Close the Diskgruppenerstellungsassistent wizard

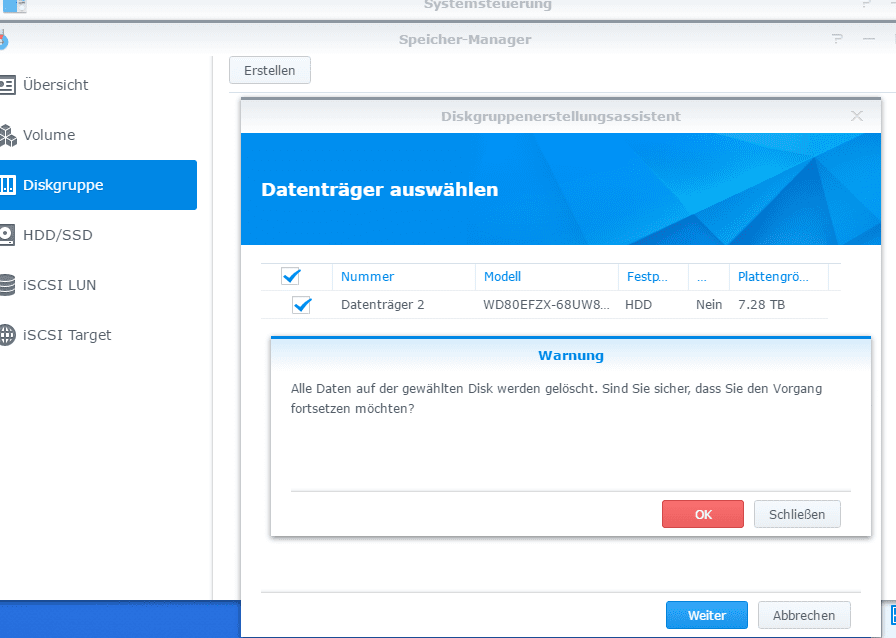857,116
